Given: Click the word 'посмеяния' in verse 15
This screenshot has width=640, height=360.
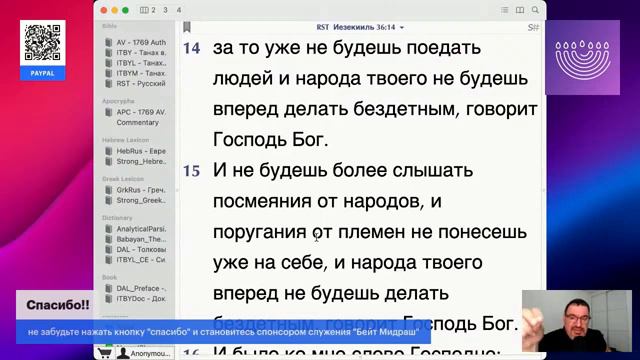Looking at the screenshot, I should [262, 202].
